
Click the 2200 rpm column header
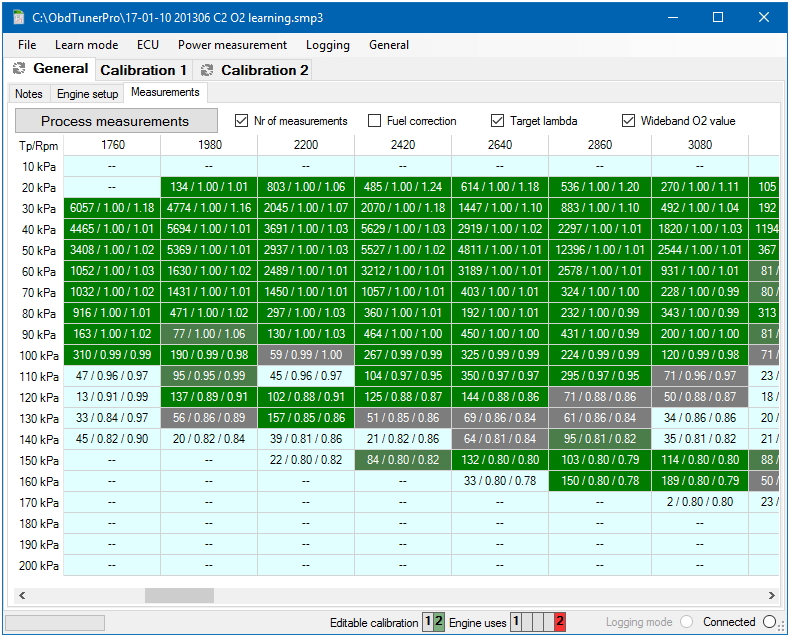coord(306,145)
